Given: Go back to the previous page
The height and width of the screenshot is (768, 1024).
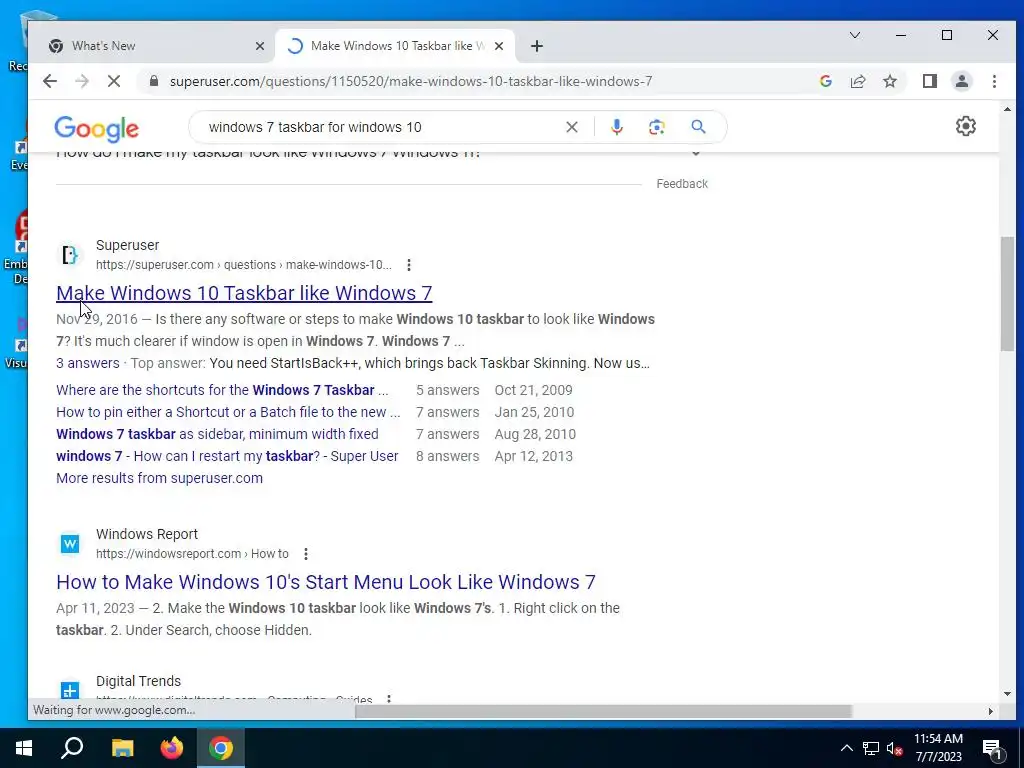Looking at the screenshot, I should click(50, 81).
